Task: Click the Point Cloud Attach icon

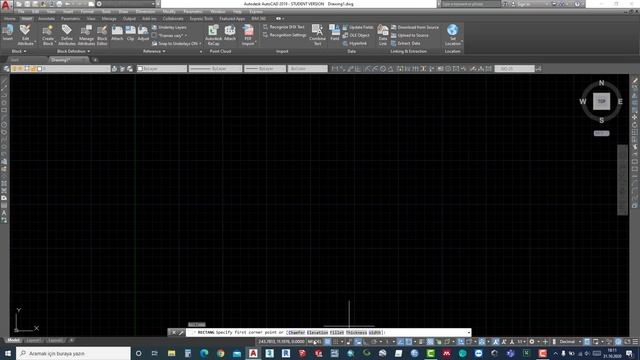Action: (x=230, y=33)
